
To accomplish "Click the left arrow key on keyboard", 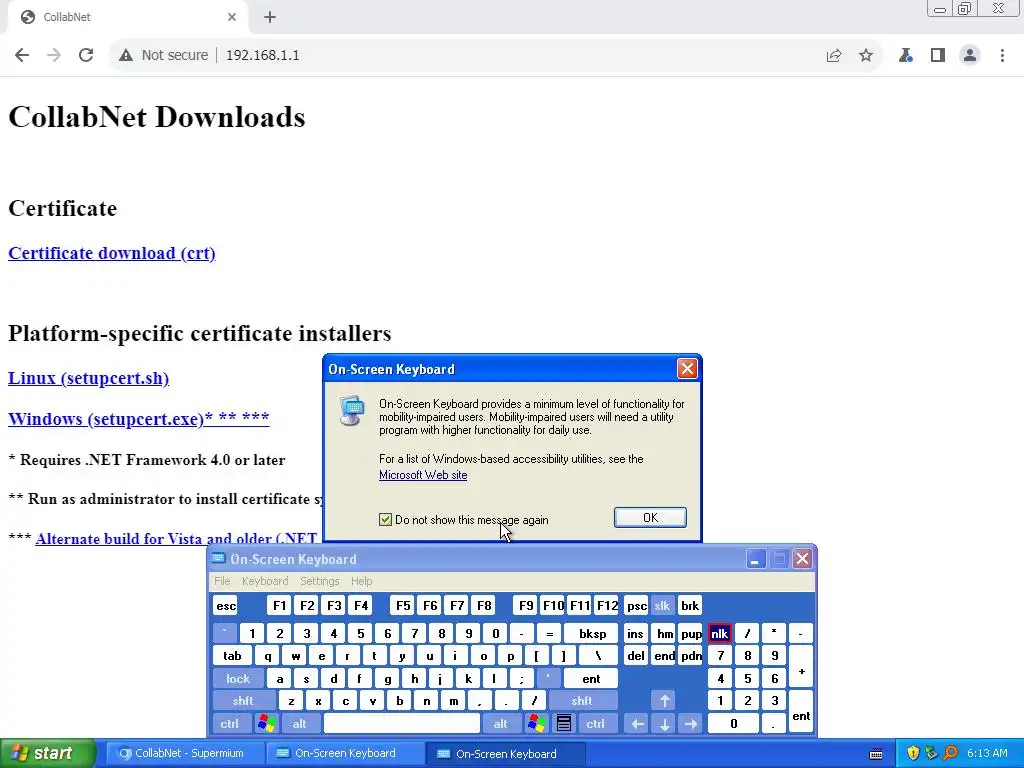I will coord(637,724).
